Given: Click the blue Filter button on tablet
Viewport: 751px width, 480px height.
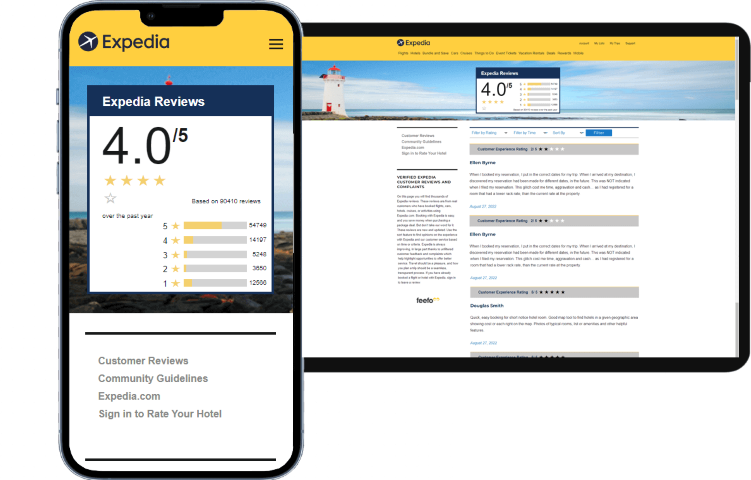Looking at the screenshot, I should click(599, 133).
